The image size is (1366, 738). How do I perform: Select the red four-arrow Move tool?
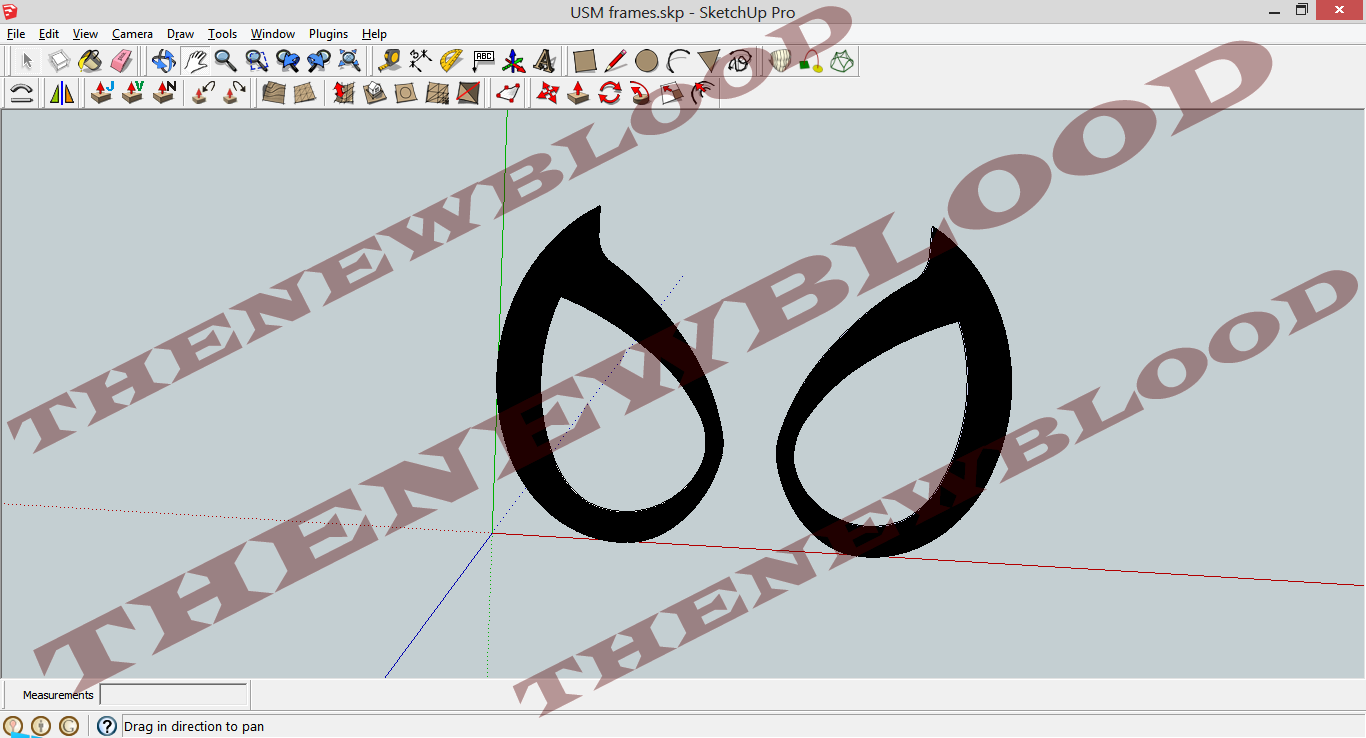(548, 93)
